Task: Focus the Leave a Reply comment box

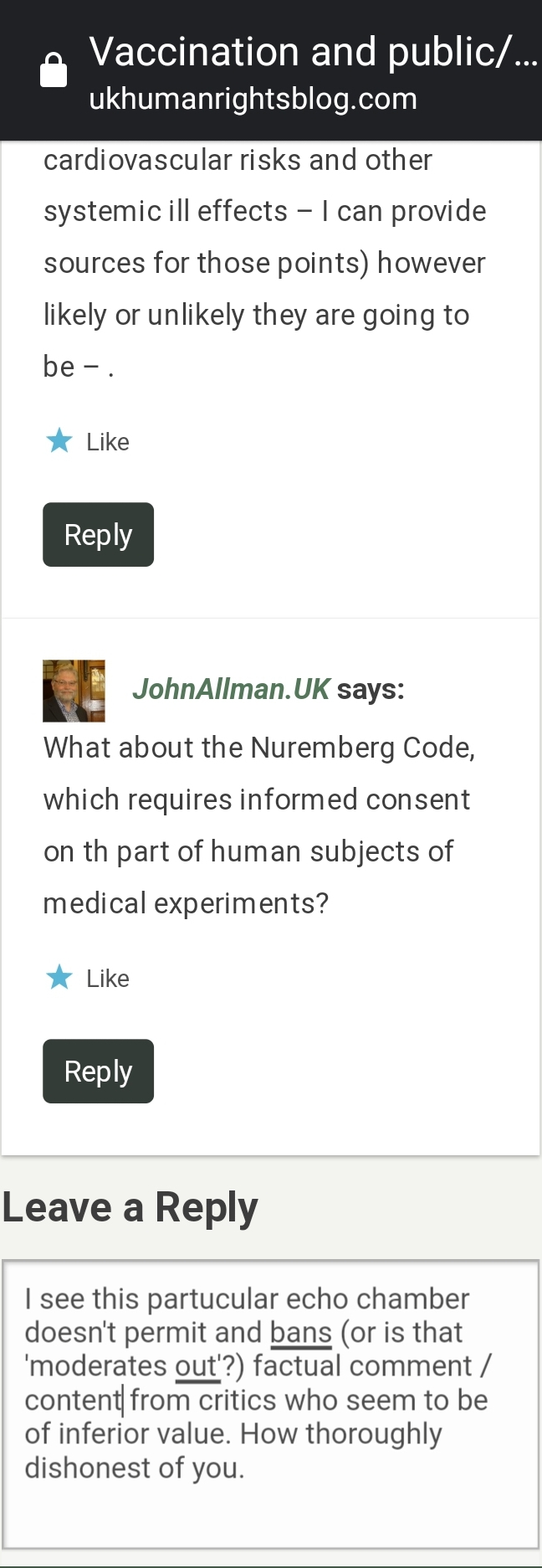Action: pos(270,1507)
